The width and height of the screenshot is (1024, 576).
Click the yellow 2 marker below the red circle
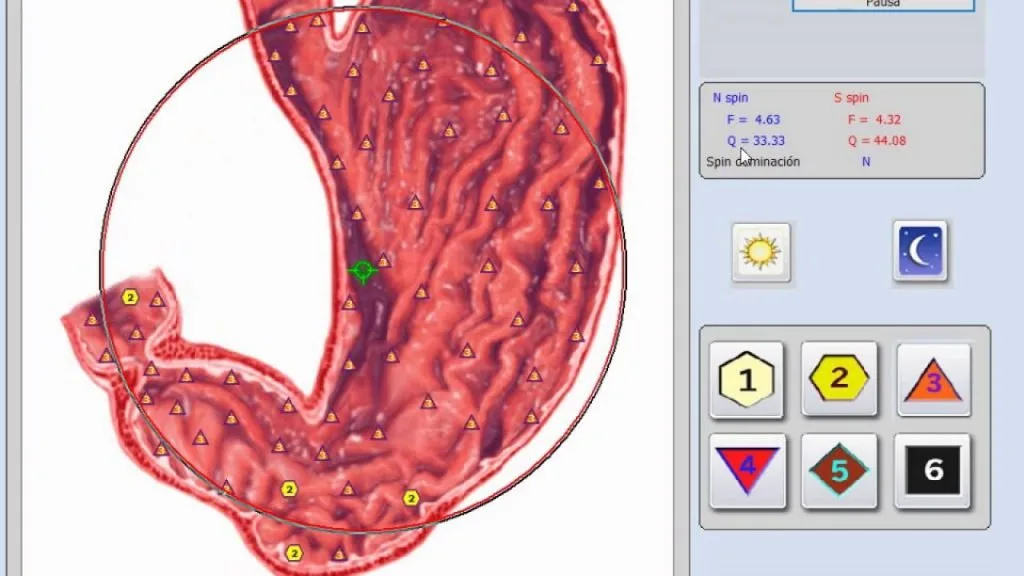(294, 554)
